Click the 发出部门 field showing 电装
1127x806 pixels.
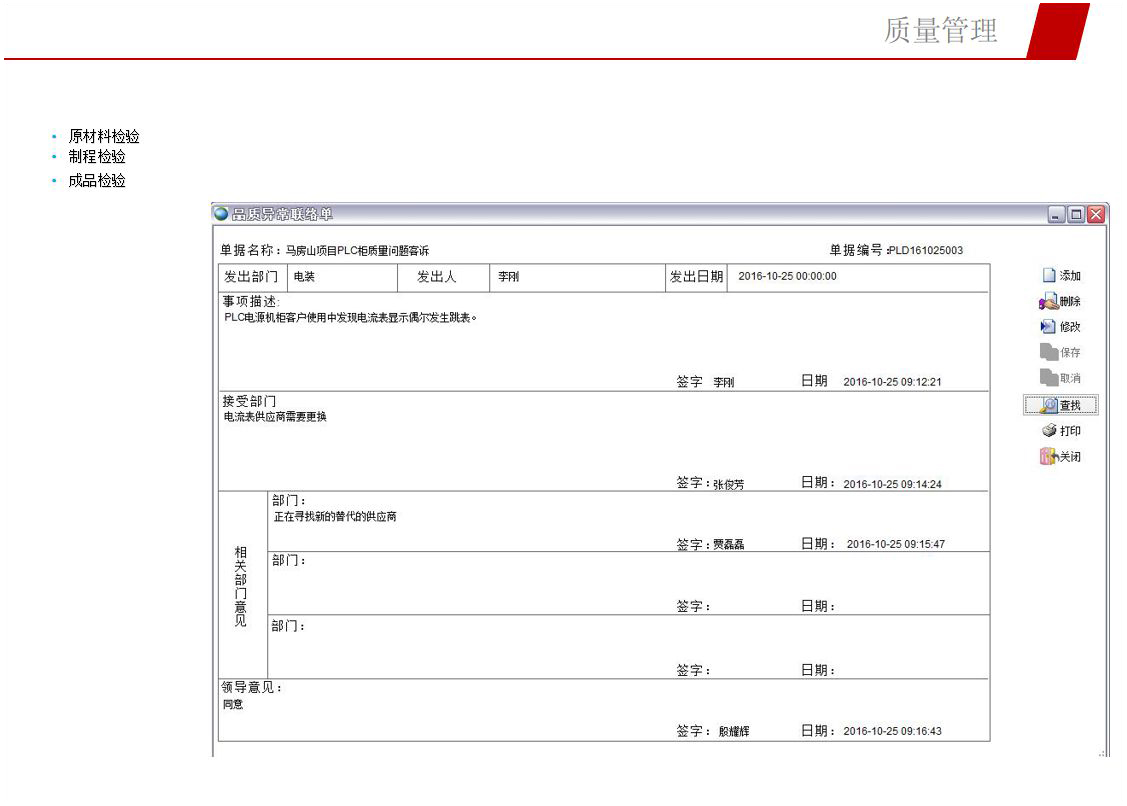[342, 277]
